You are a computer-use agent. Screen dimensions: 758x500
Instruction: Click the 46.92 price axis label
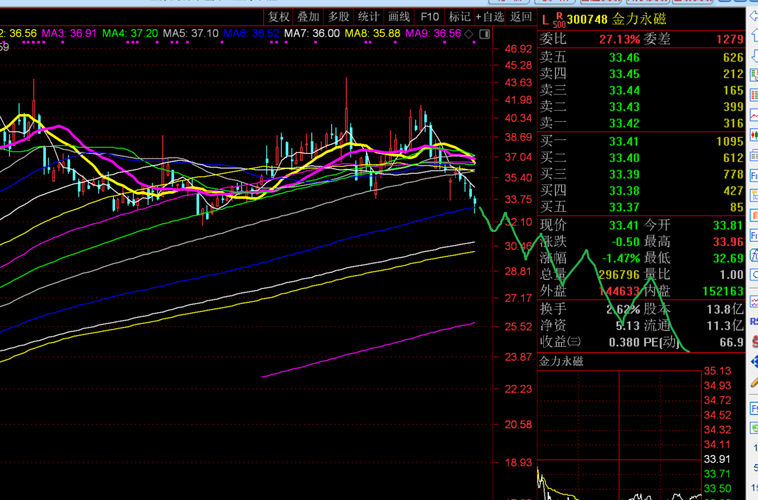pyautogui.click(x=518, y=49)
